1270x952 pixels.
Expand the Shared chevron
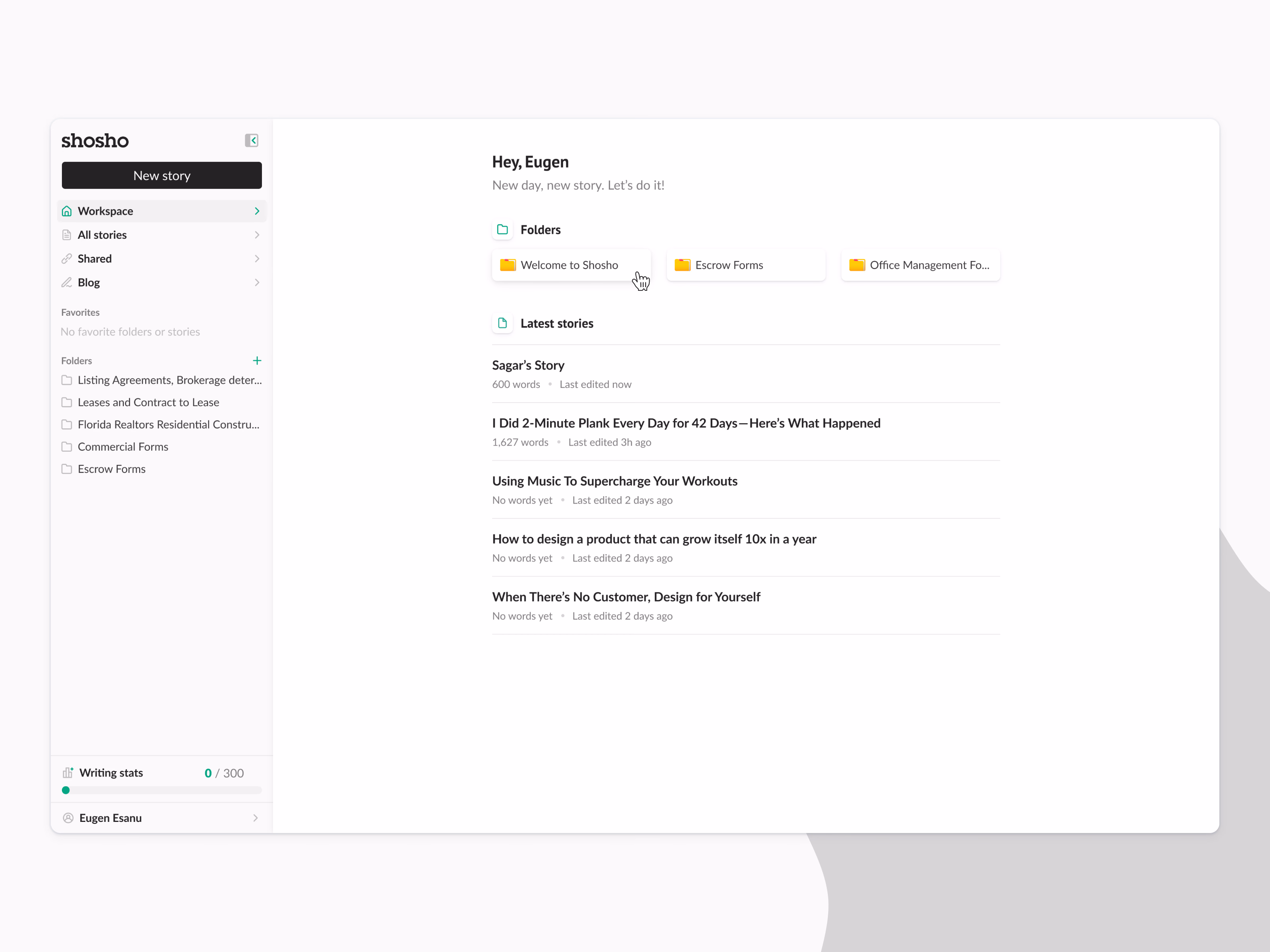coord(257,259)
